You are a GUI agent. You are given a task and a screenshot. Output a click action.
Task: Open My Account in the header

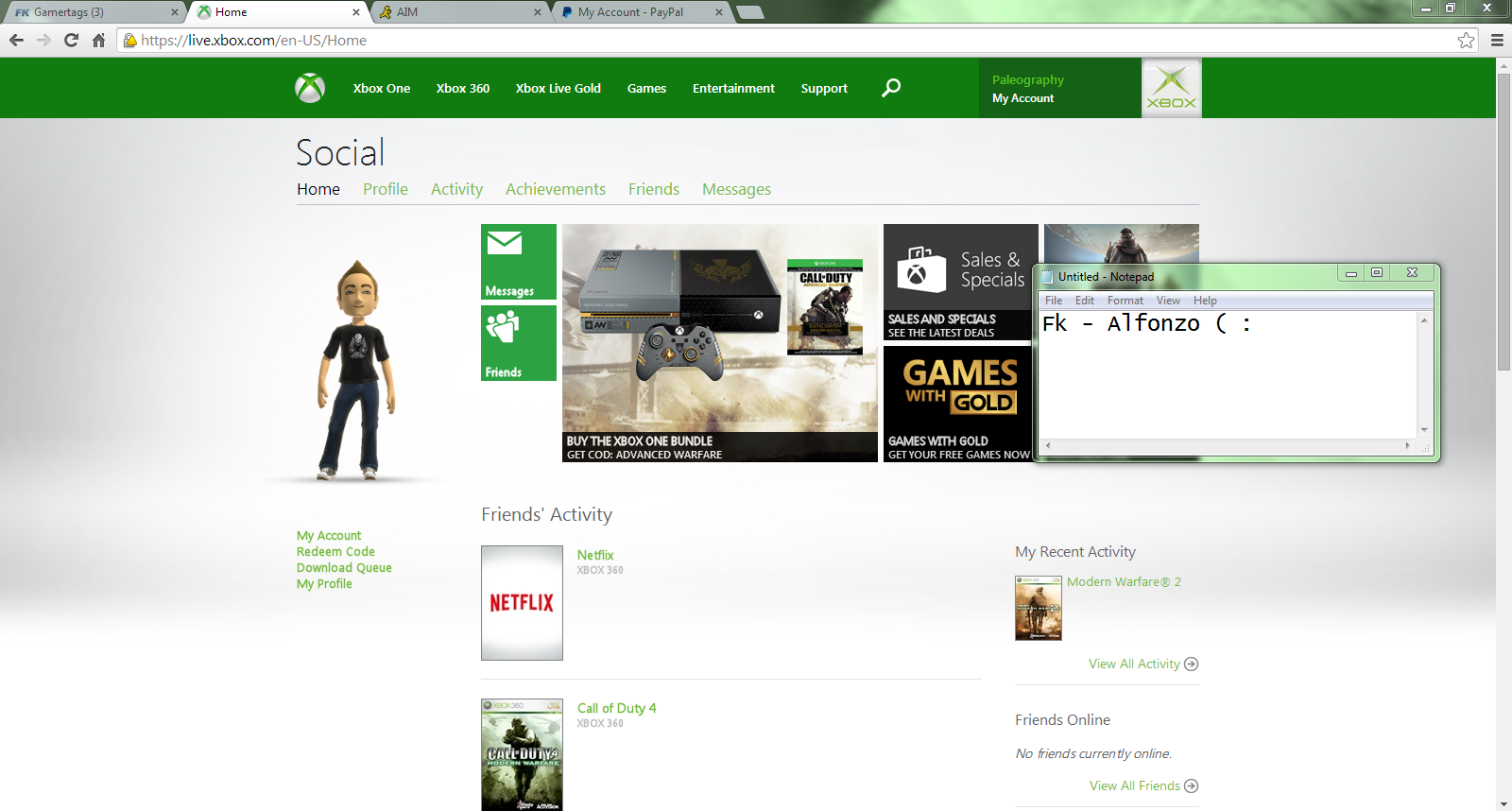pyautogui.click(x=1022, y=98)
